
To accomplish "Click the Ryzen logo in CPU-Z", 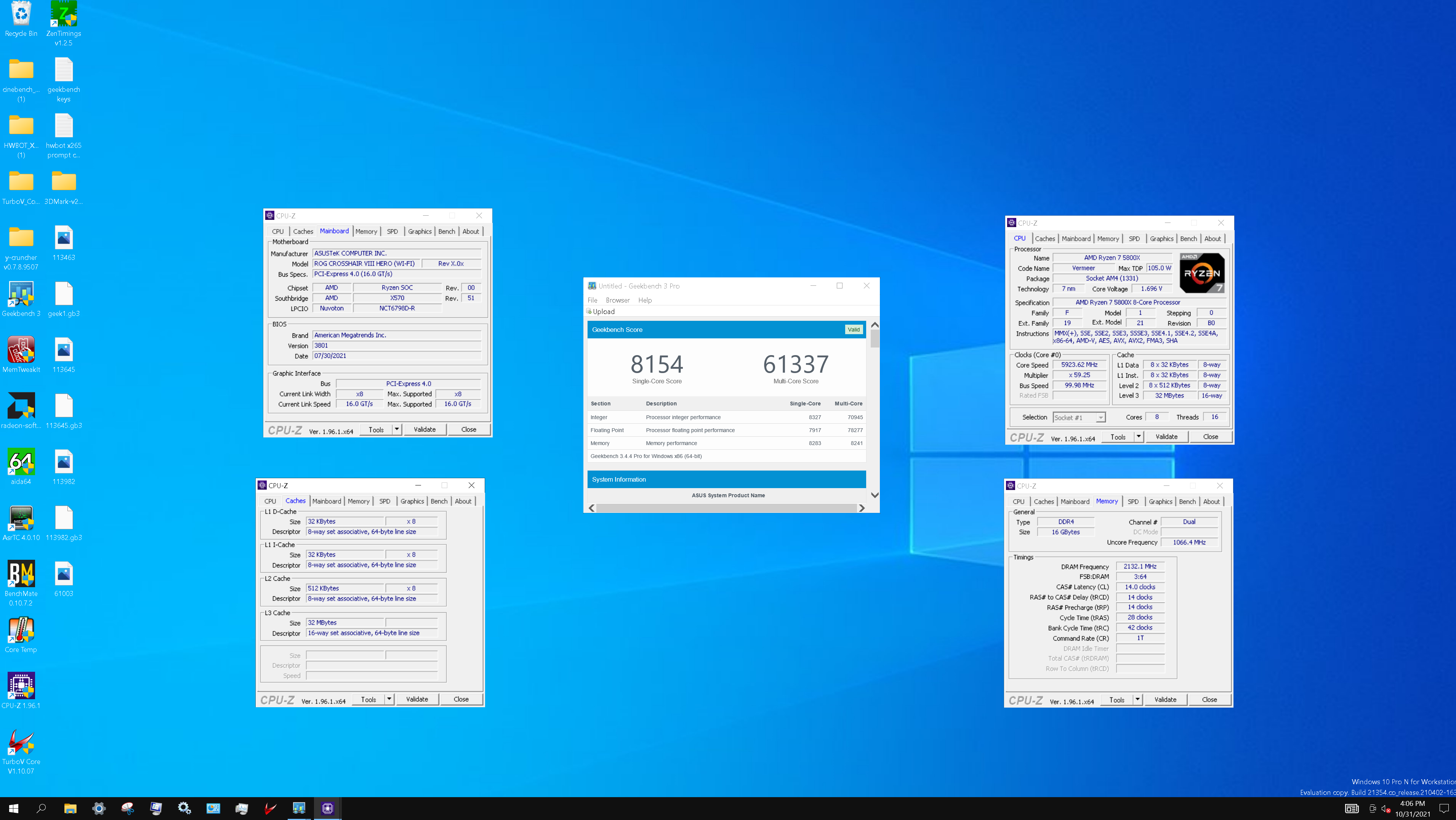I will click(1202, 274).
